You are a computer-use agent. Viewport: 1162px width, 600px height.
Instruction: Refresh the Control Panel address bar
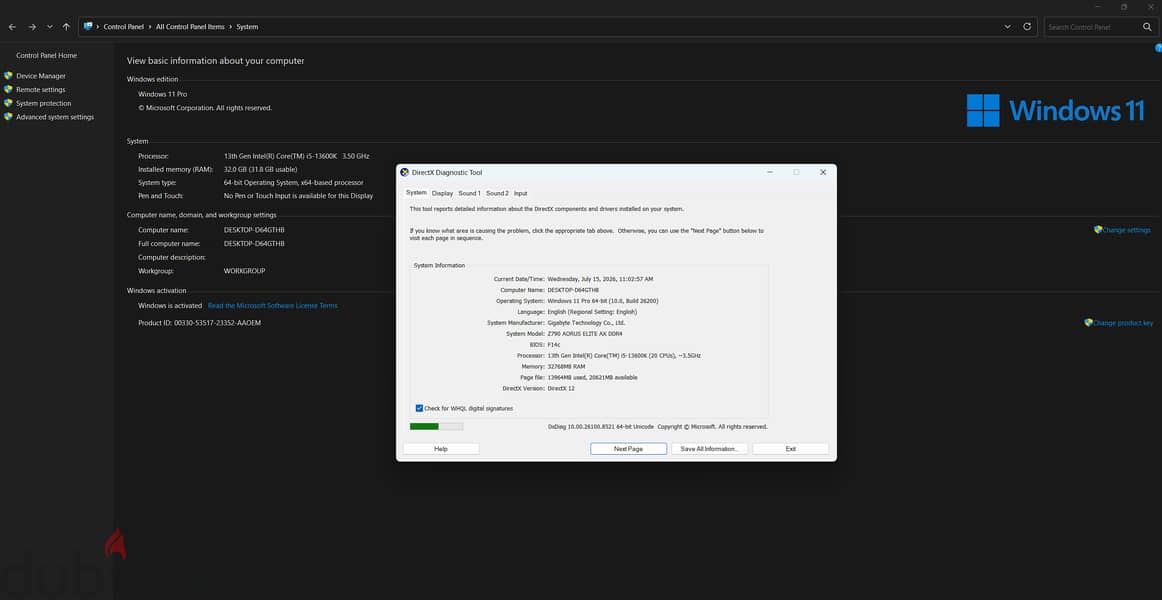pos(1027,27)
